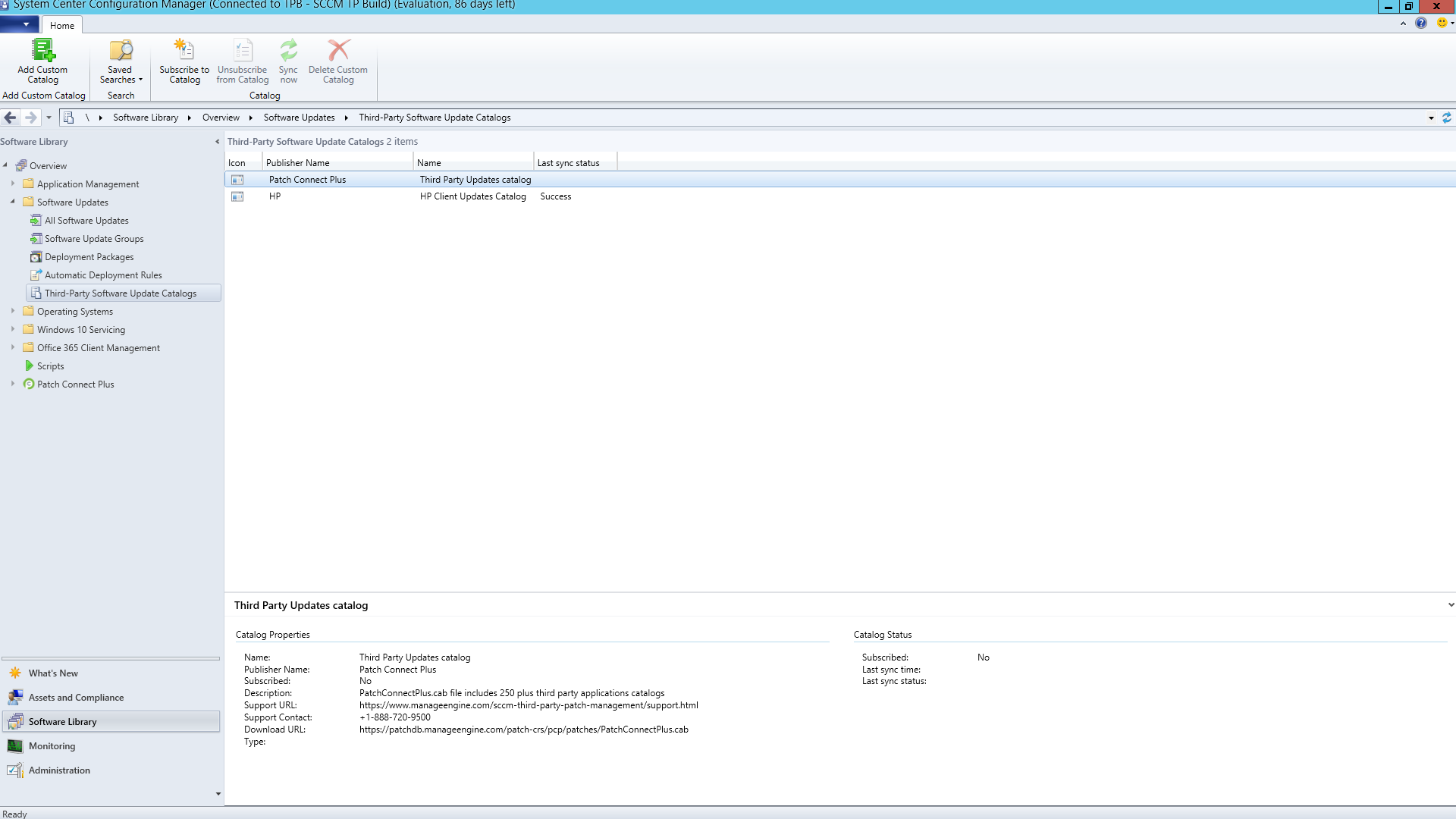The width and height of the screenshot is (1456, 819).
Task: Click the Software Updates breadcrumb
Action: pyautogui.click(x=299, y=118)
